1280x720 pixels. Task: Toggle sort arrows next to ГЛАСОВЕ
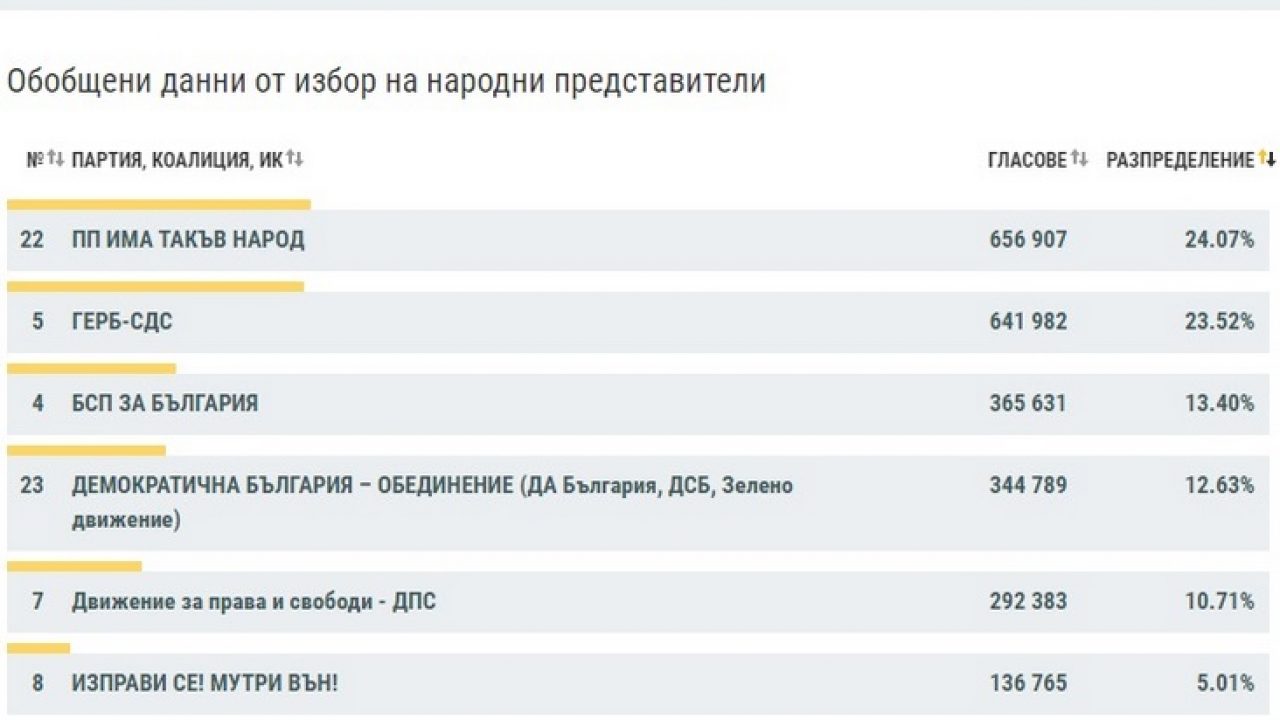[x=1078, y=160]
